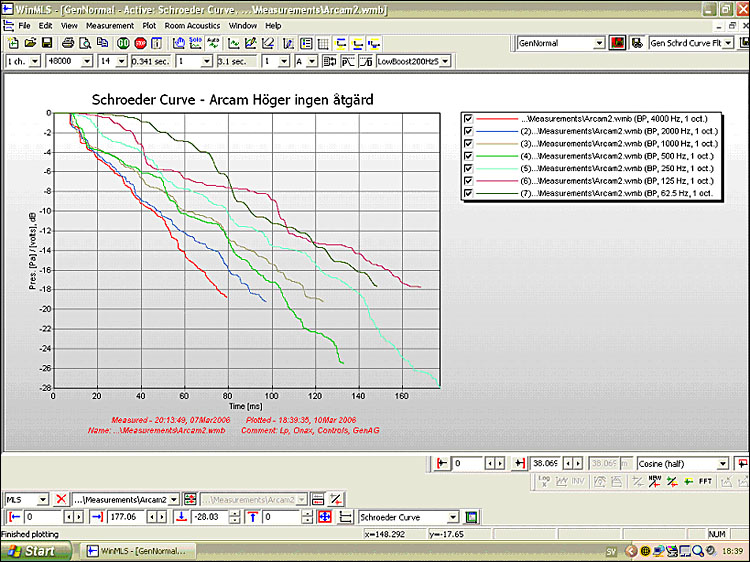Expand the Schroeder Curve plot type dropdown

point(453,517)
